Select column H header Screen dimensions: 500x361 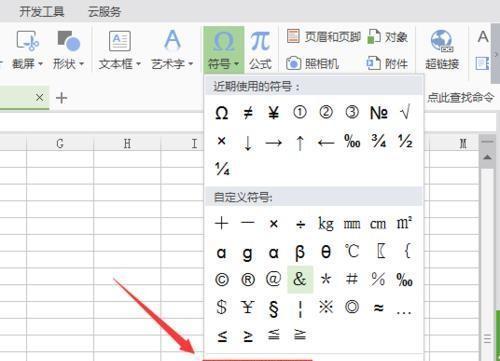[x=127, y=144]
